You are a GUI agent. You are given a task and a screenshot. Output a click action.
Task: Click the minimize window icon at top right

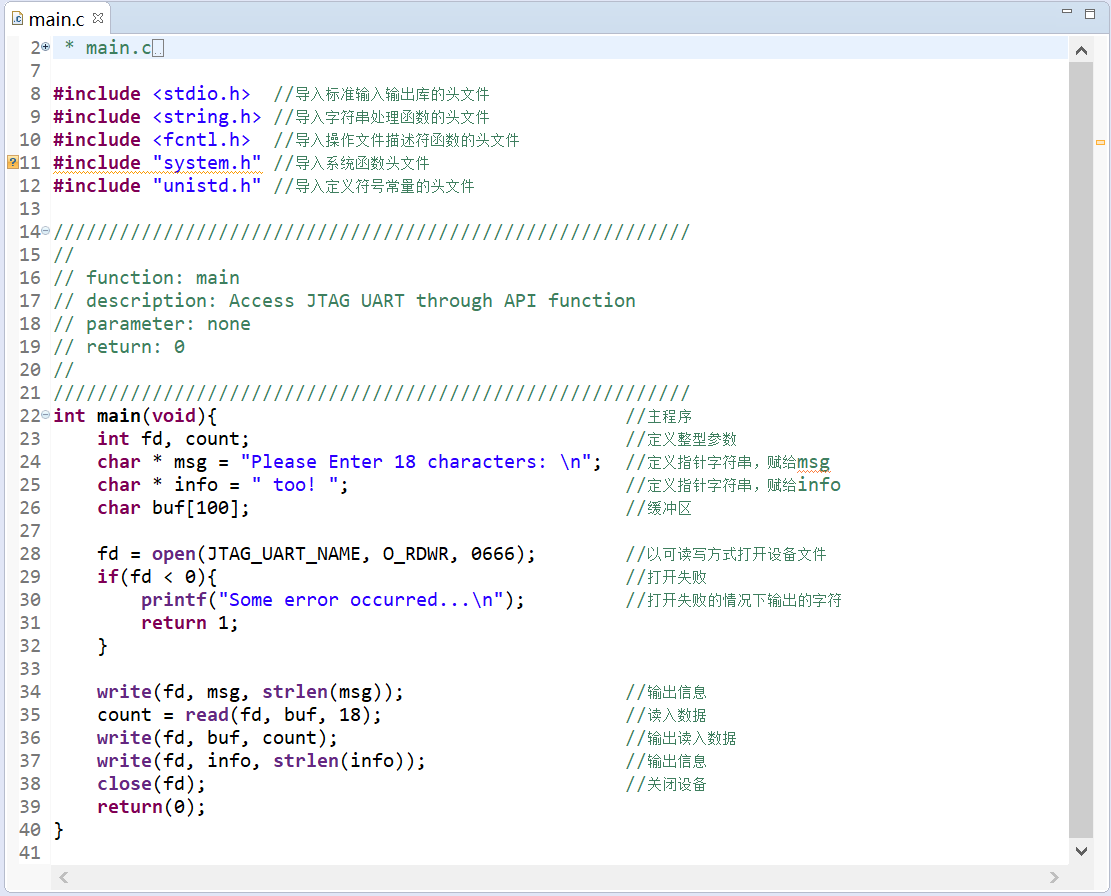(1065, 10)
